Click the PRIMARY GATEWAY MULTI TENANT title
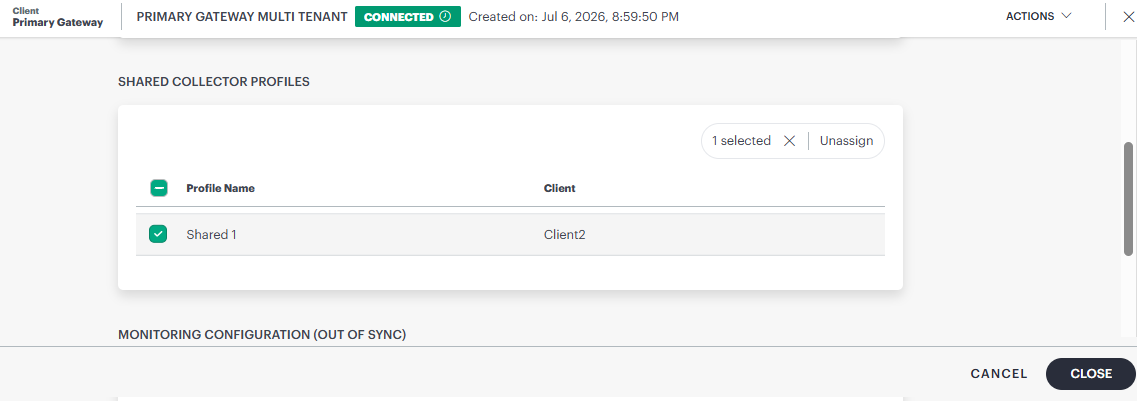This screenshot has width=1137, height=401. point(241,17)
